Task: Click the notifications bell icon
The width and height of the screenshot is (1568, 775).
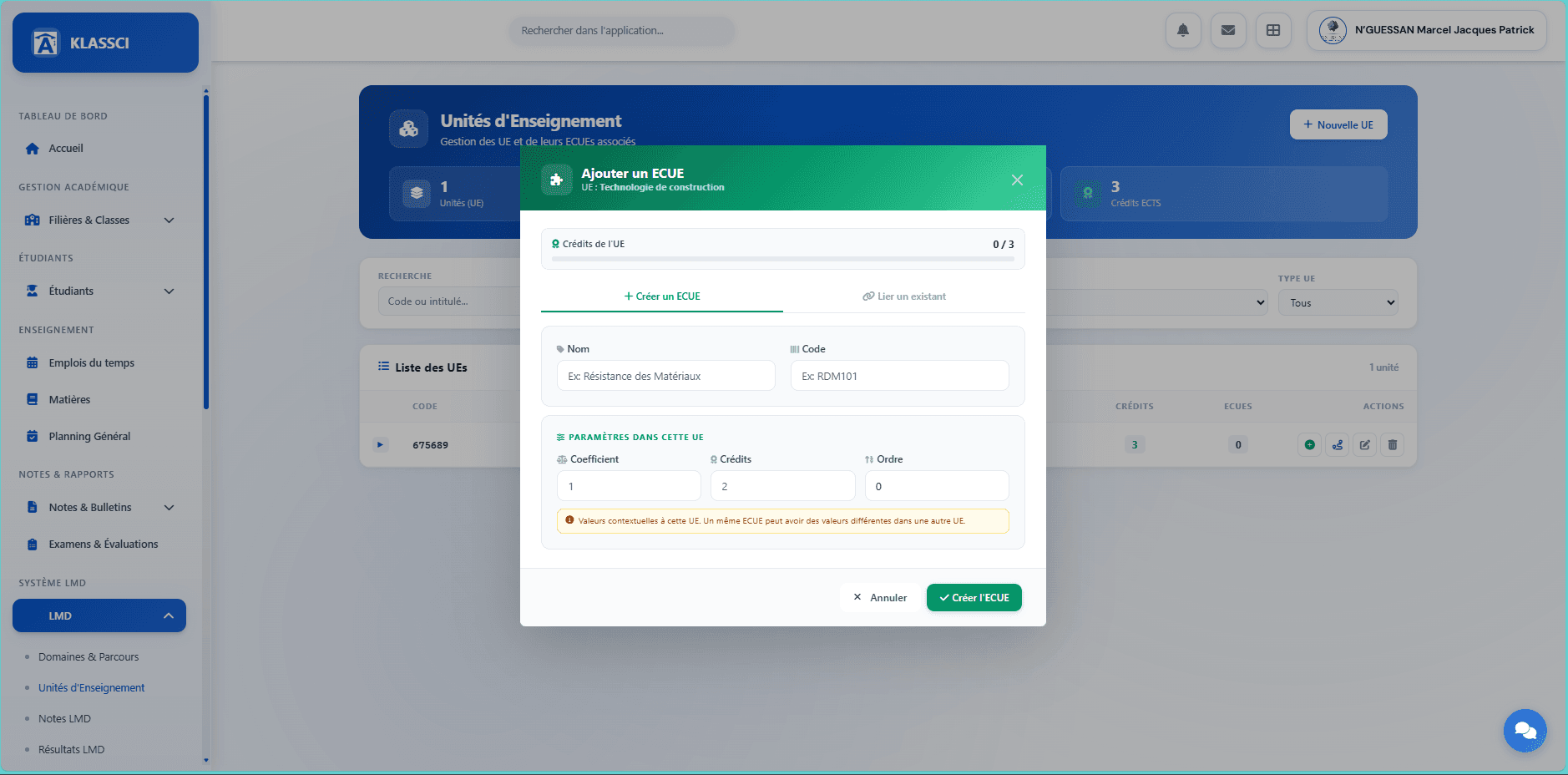Action: pyautogui.click(x=1183, y=31)
